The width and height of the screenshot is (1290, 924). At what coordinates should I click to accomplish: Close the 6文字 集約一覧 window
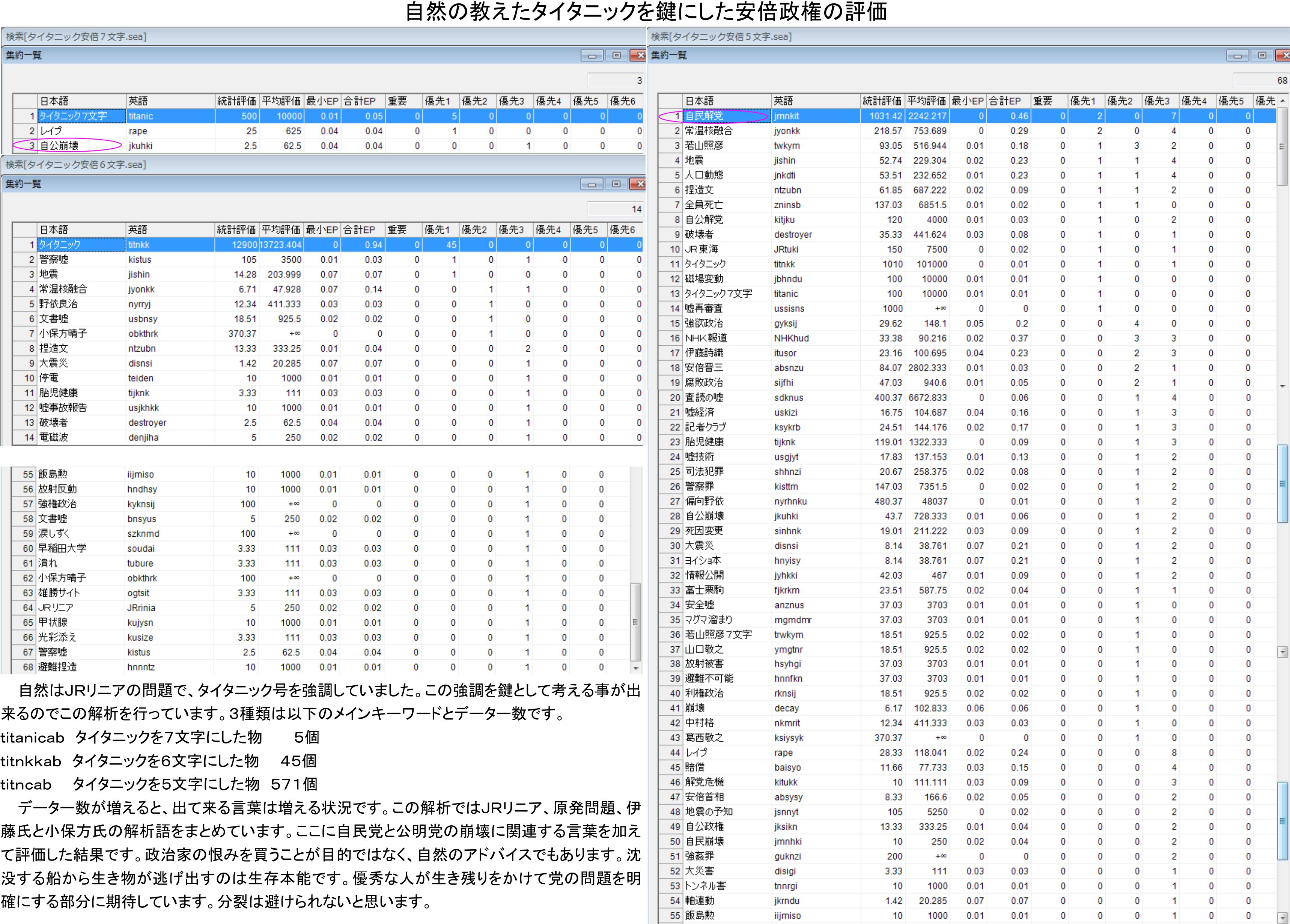pos(640,184)
